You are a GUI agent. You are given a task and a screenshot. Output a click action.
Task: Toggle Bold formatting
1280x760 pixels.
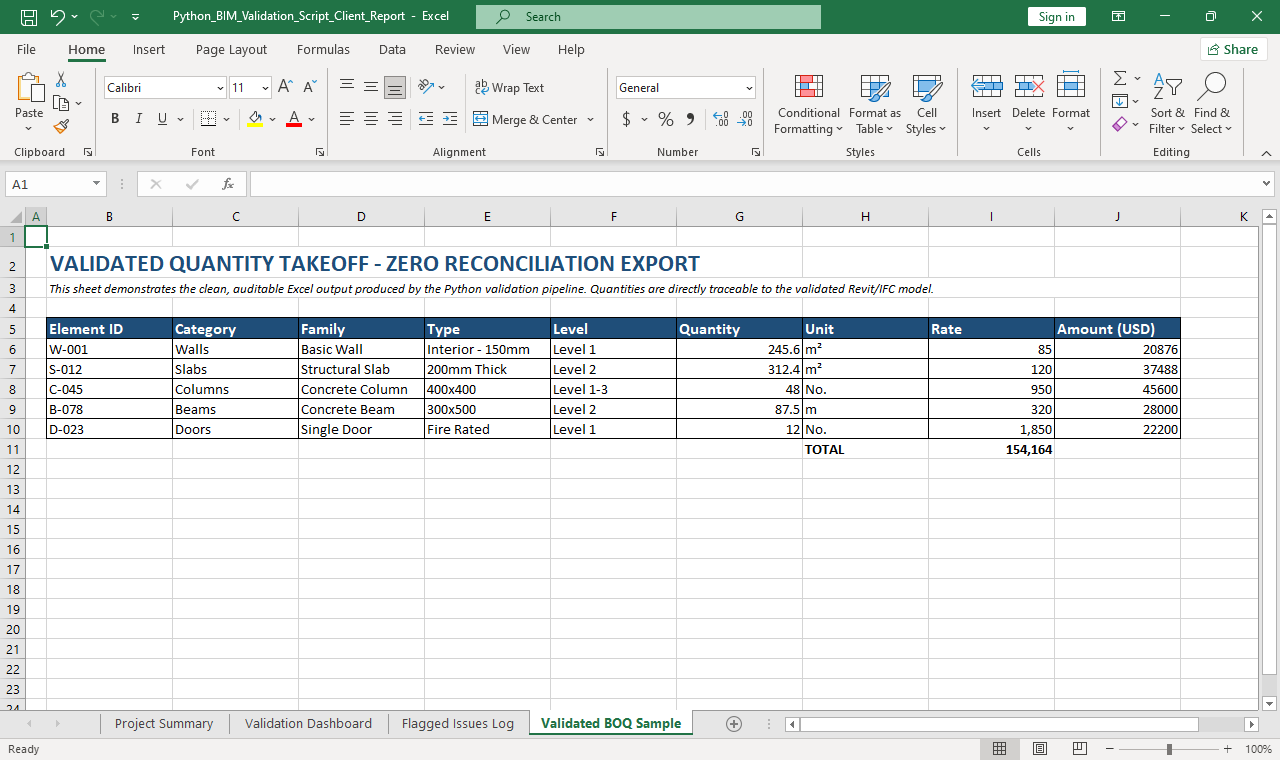click(115, 119)
